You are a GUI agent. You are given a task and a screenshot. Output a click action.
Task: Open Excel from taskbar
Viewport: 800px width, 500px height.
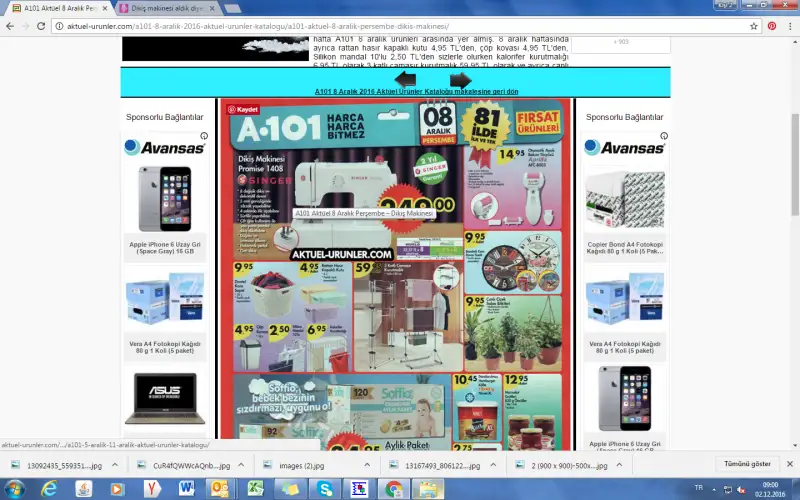[x=255, y=489]
